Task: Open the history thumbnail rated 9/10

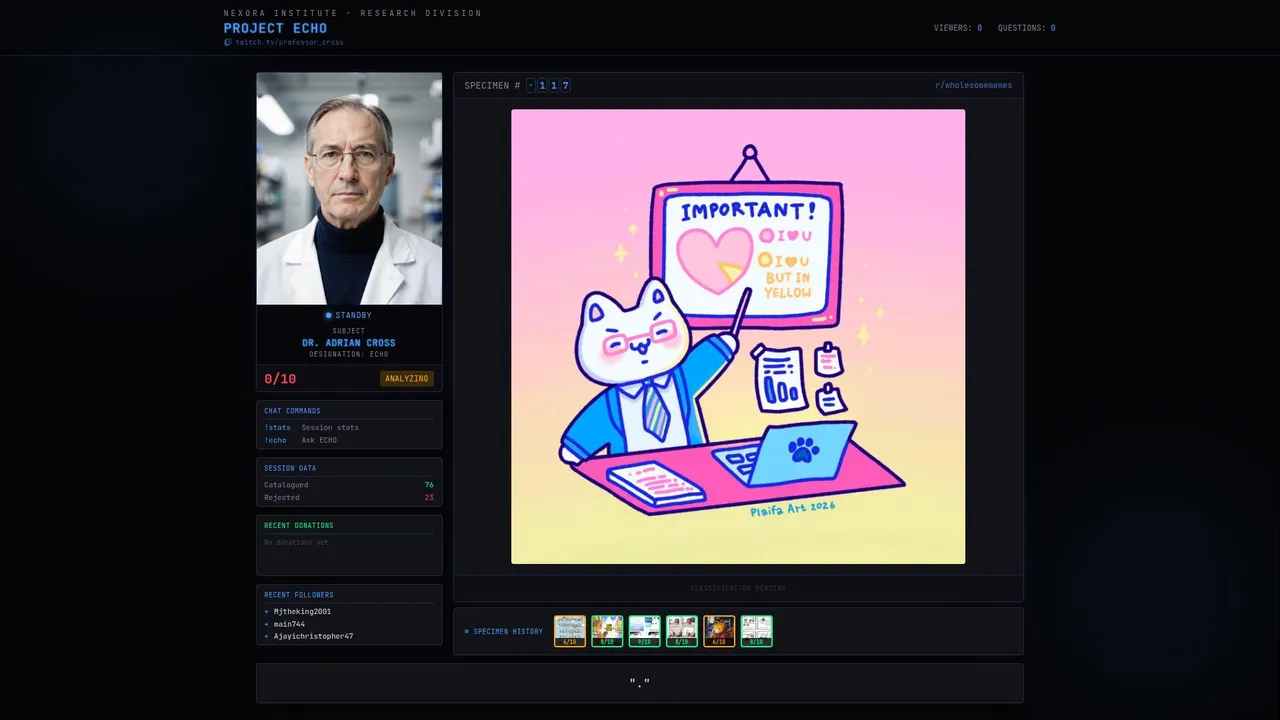Action: point(644,631)
